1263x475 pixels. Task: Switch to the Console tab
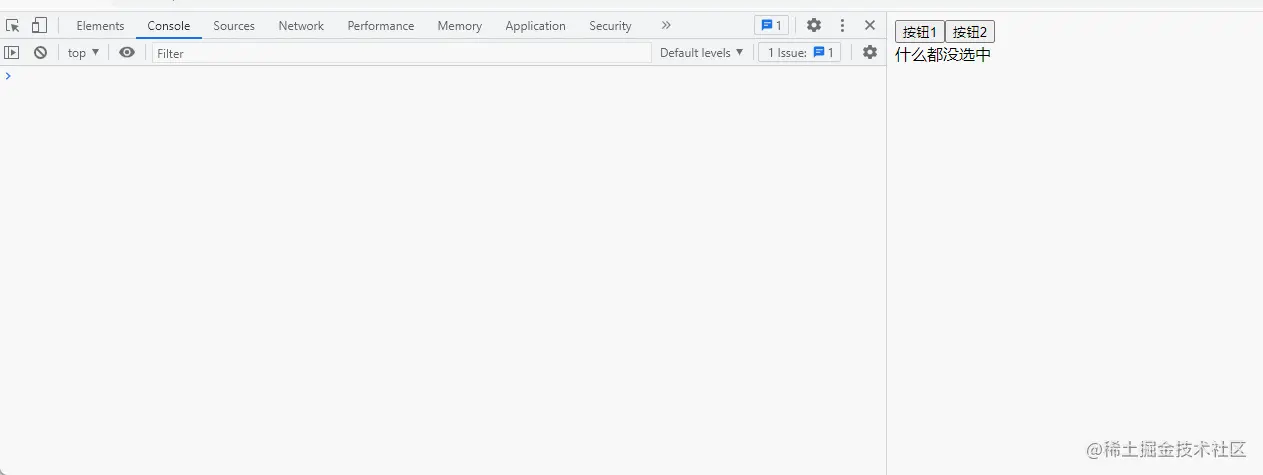(x=169, y=26)
